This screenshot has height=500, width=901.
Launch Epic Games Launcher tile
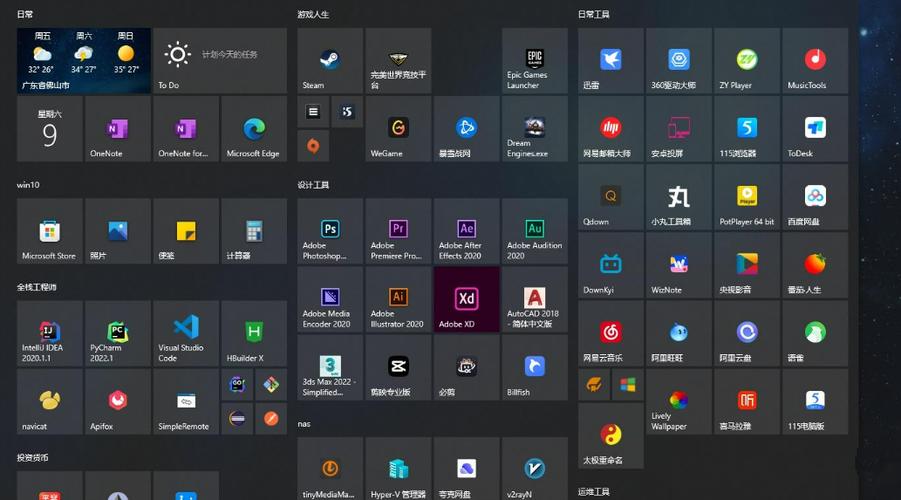pyautogui.click(x=534, y=61)
